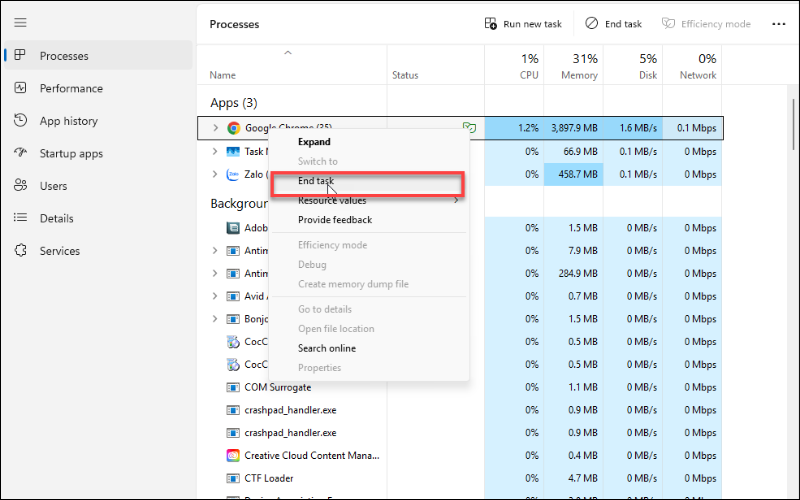Sort processes by CPU column header
Viewport: 800px width, 500px height.
click(x=514, y=65)
